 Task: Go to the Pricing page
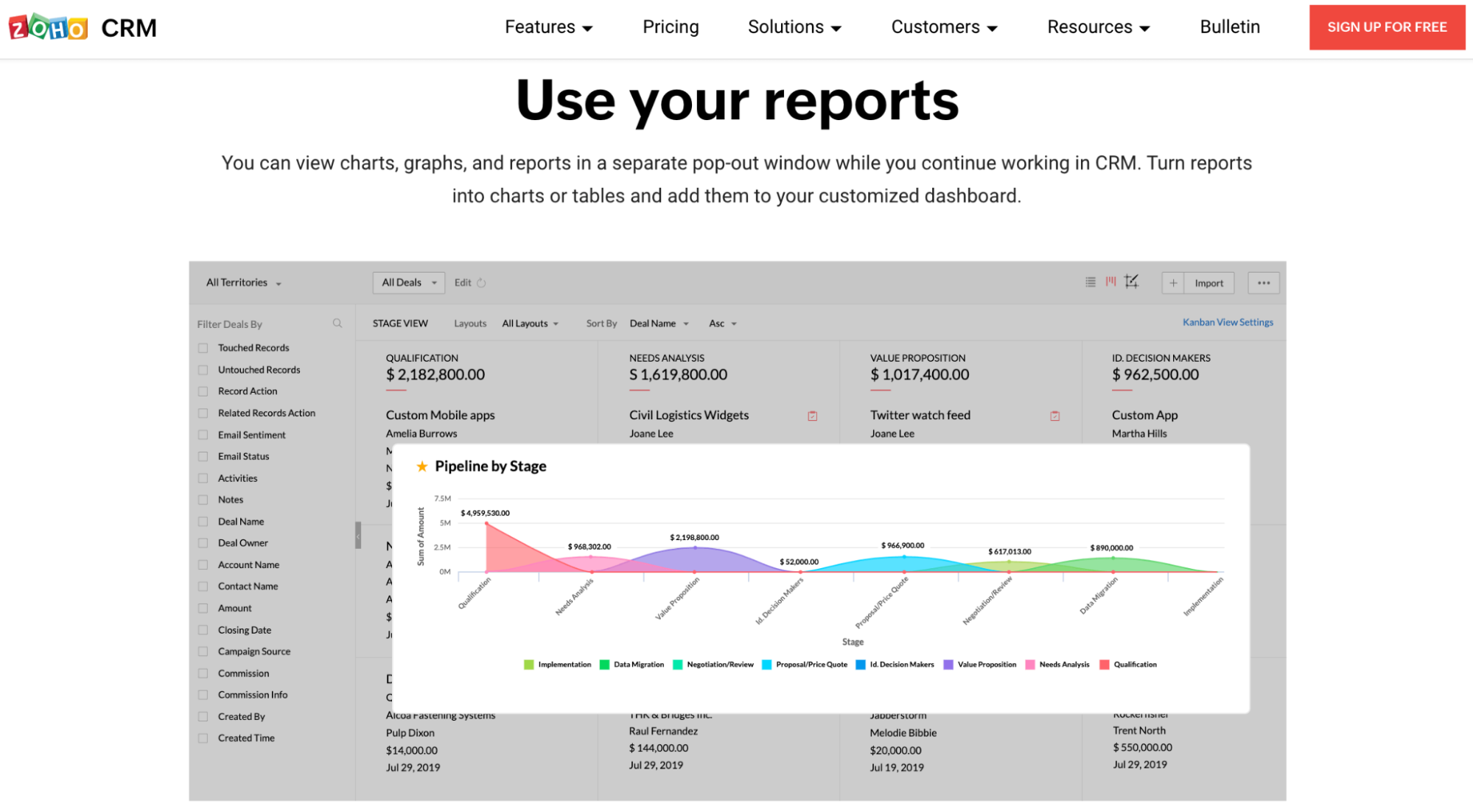pos(670,27)
